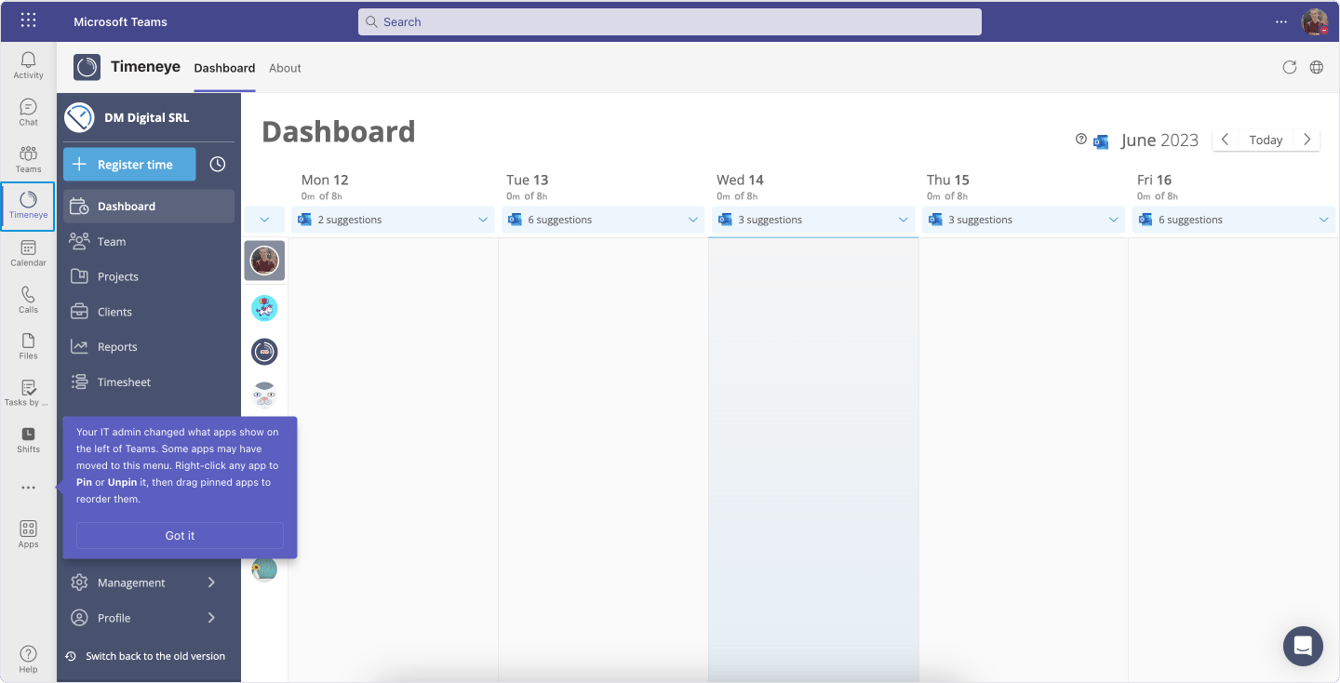The width and height of the screenshot is (1340, 683).
Task: Start the timer clock icon
Action: pos(217,164)
